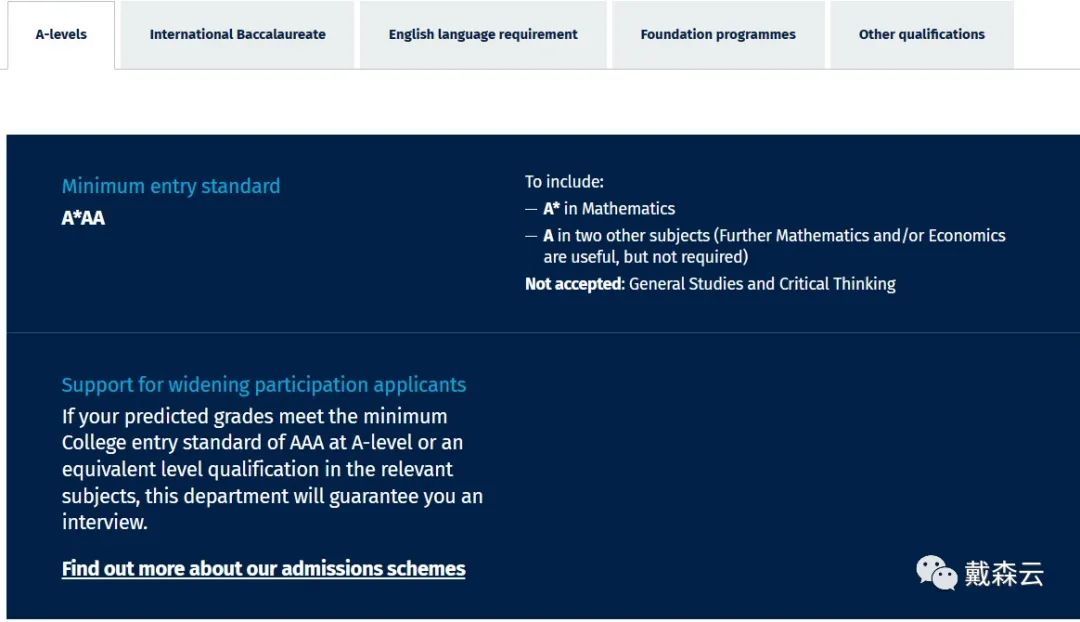The image size is (1080, 622).
Task: Select the A-levels tab
Action: tap(61, 34)
